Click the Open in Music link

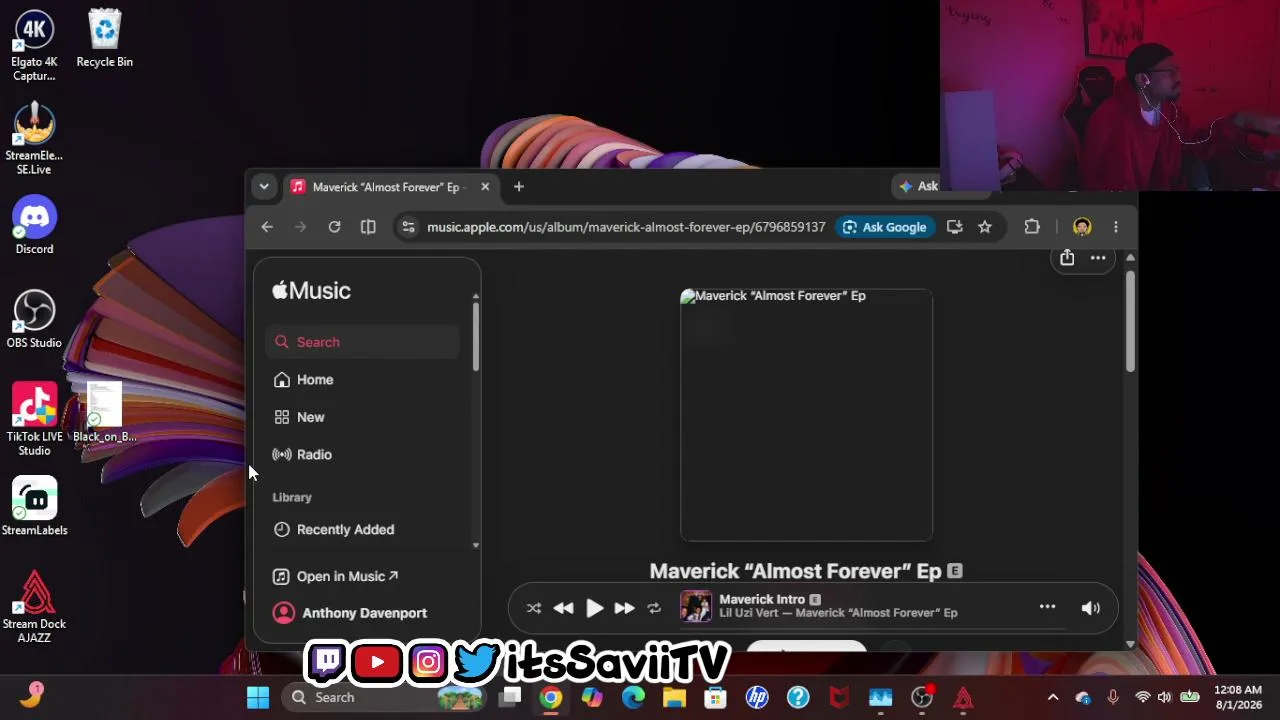point(336,576)
